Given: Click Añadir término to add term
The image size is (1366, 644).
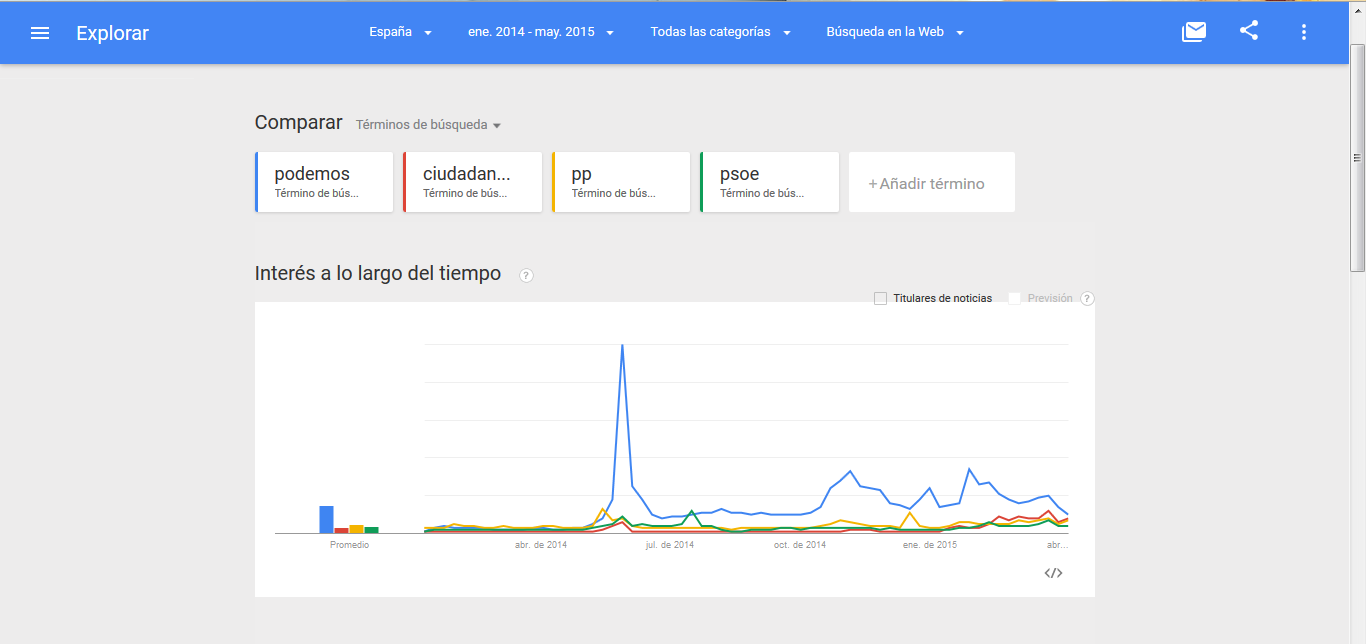Looking at the screenshot, I should click(932, 182).
